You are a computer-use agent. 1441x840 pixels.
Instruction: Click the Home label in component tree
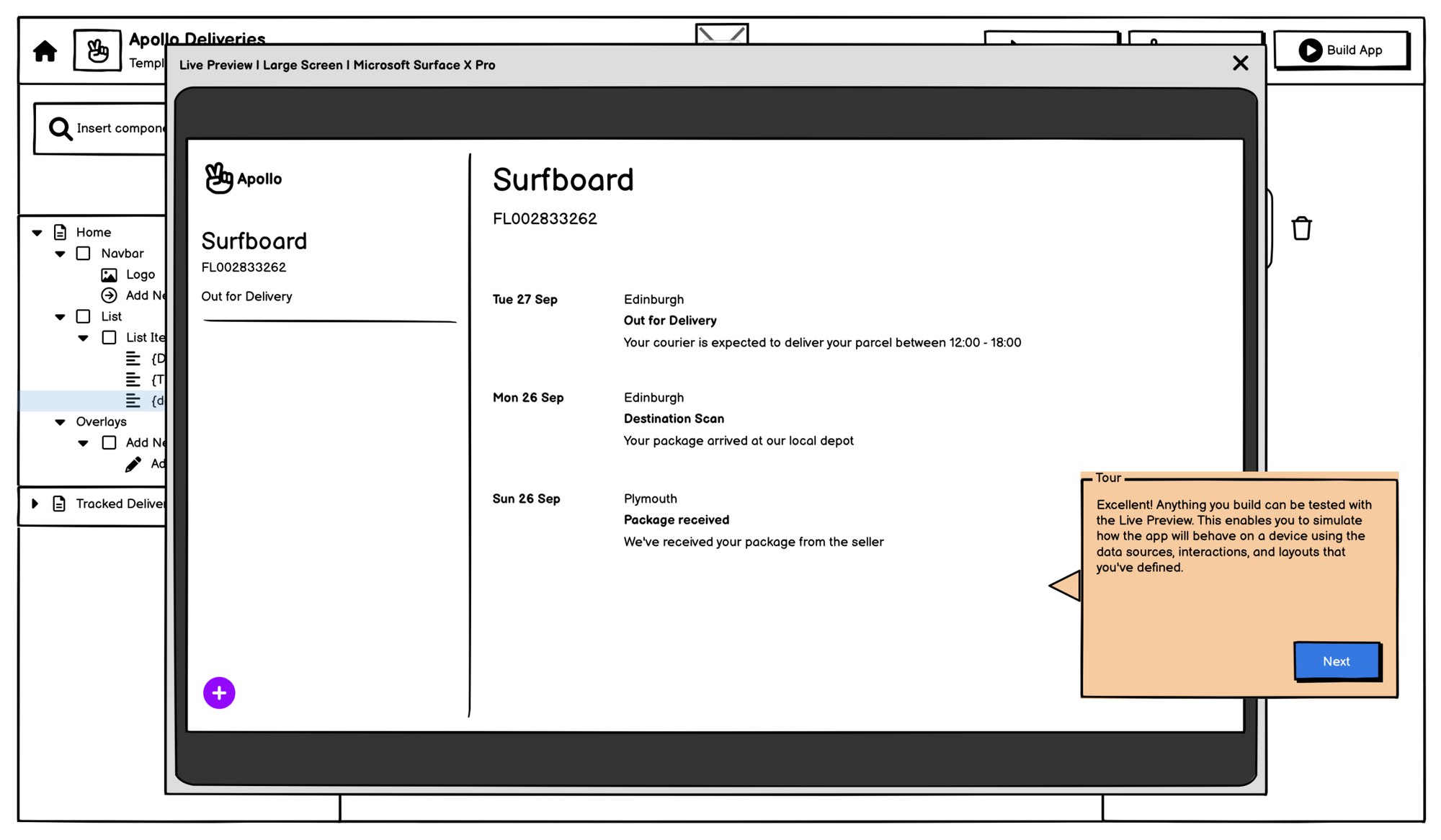(x=94, y=232)
